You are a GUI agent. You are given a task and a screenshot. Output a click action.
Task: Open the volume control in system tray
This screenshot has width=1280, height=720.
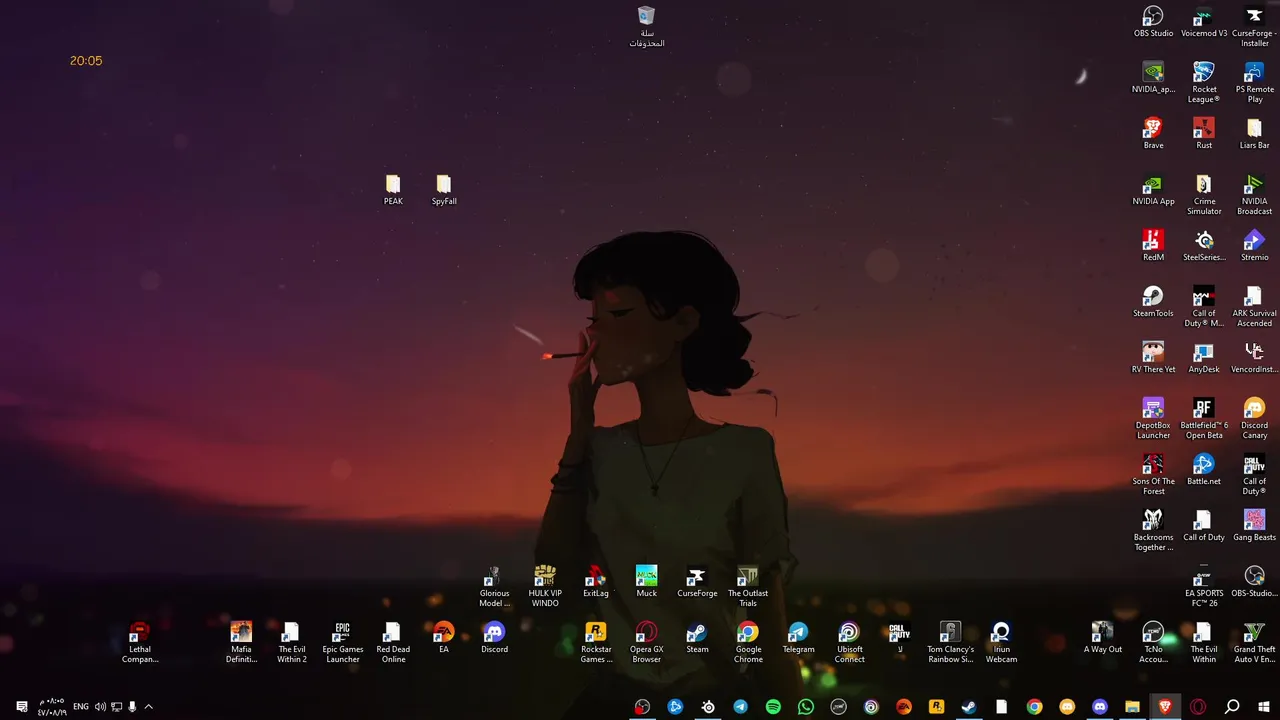[x=100, y=707]
